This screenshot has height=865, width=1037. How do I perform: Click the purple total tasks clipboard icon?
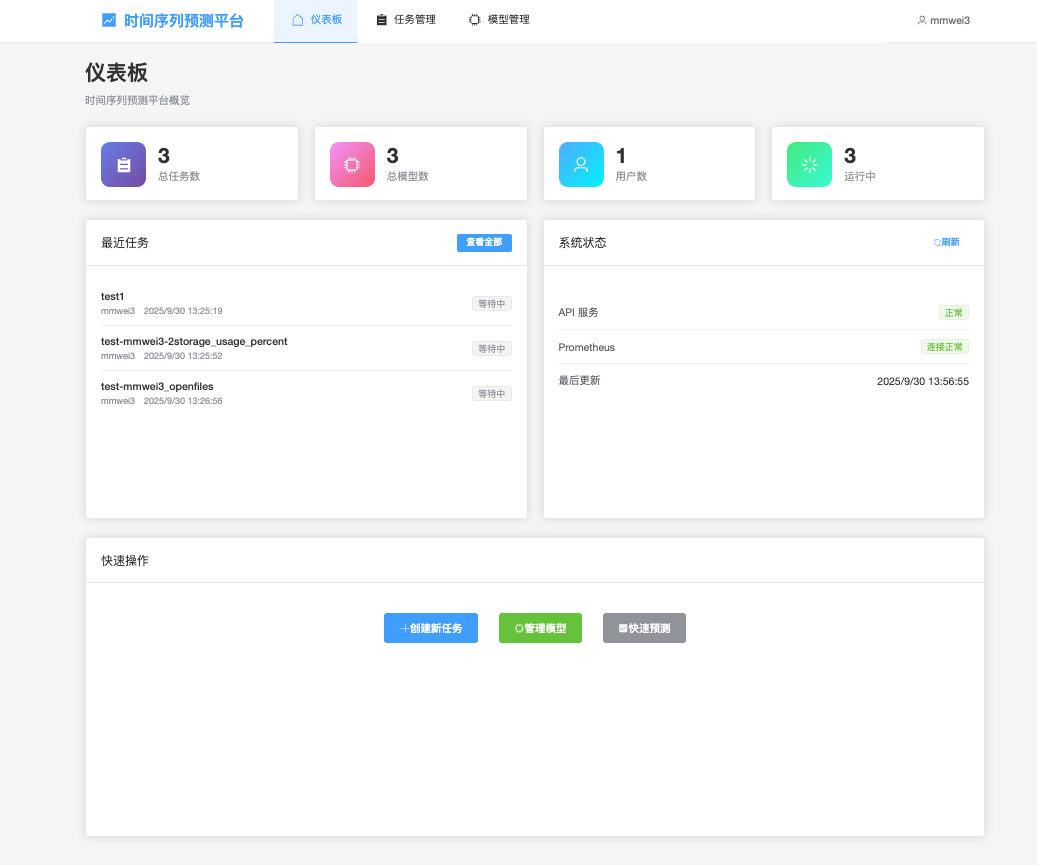coord(124,165)
